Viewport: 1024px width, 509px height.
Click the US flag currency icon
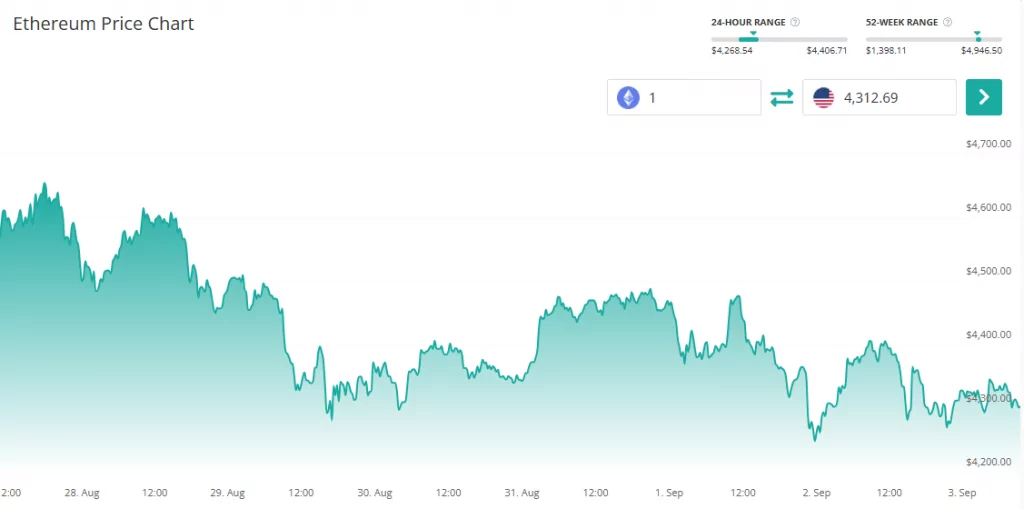(x=824, y=98)
